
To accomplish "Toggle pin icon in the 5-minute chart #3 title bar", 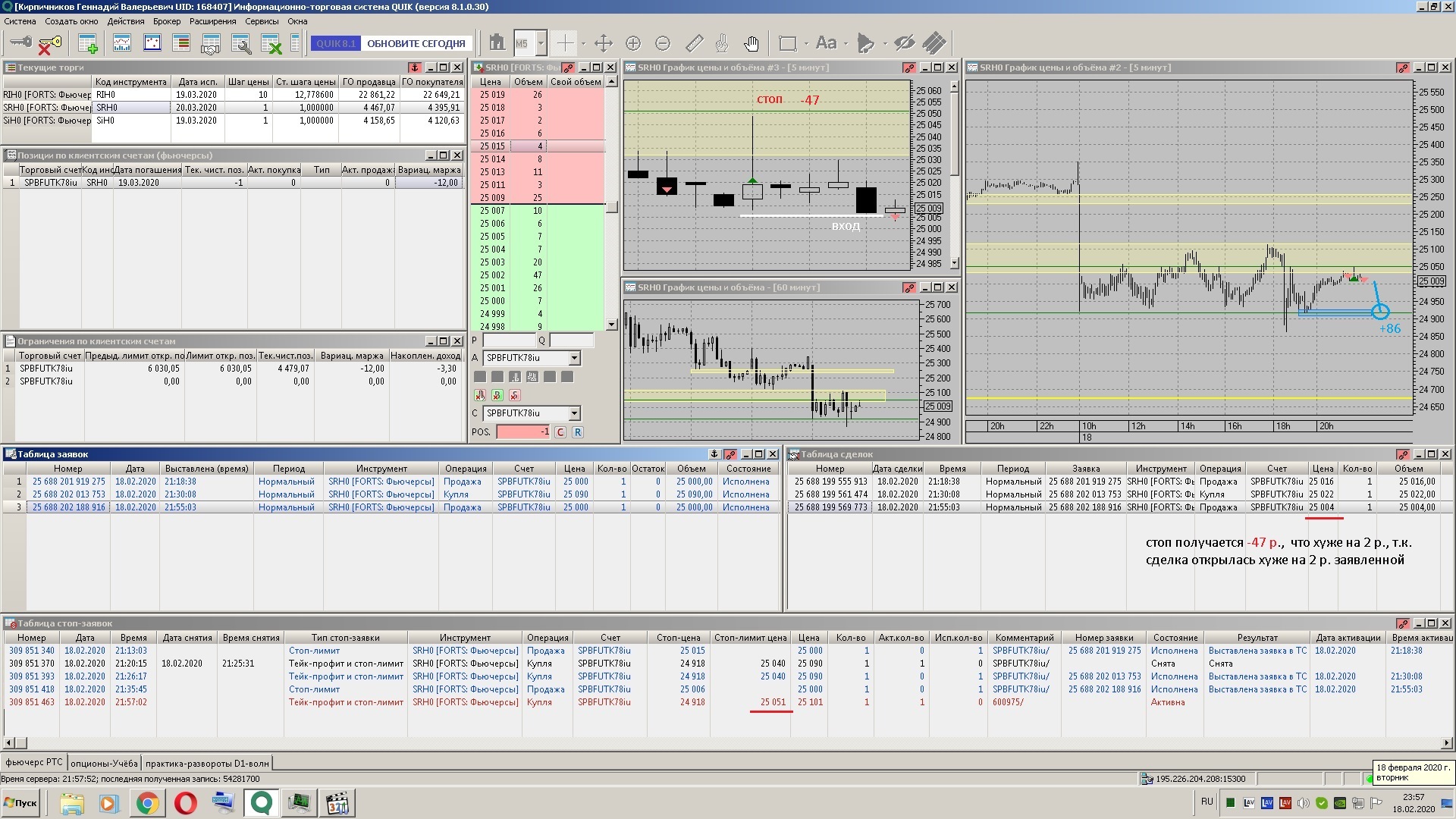I will pyautogui.click(x=908, y=67).
